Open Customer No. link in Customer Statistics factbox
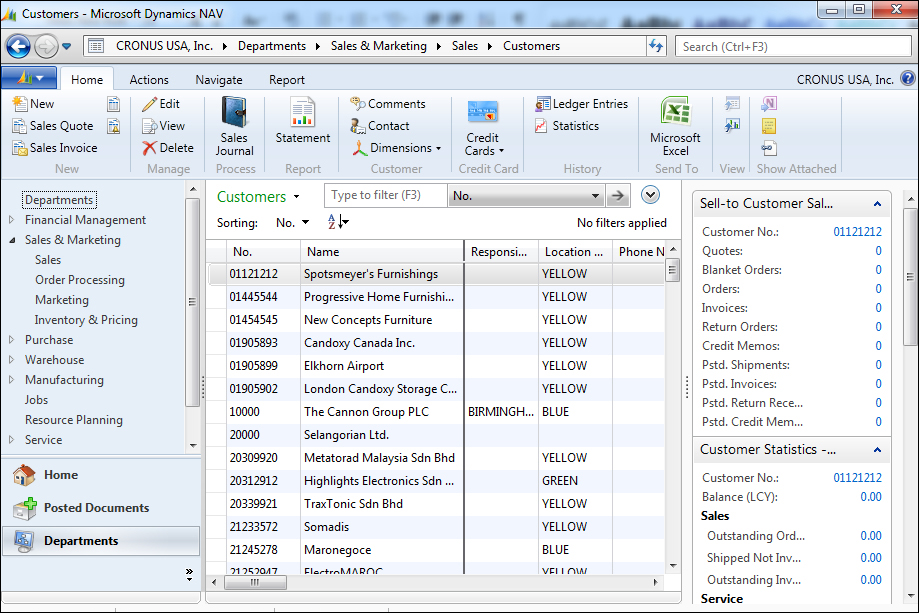919x613 pixels. pos(857,478)
